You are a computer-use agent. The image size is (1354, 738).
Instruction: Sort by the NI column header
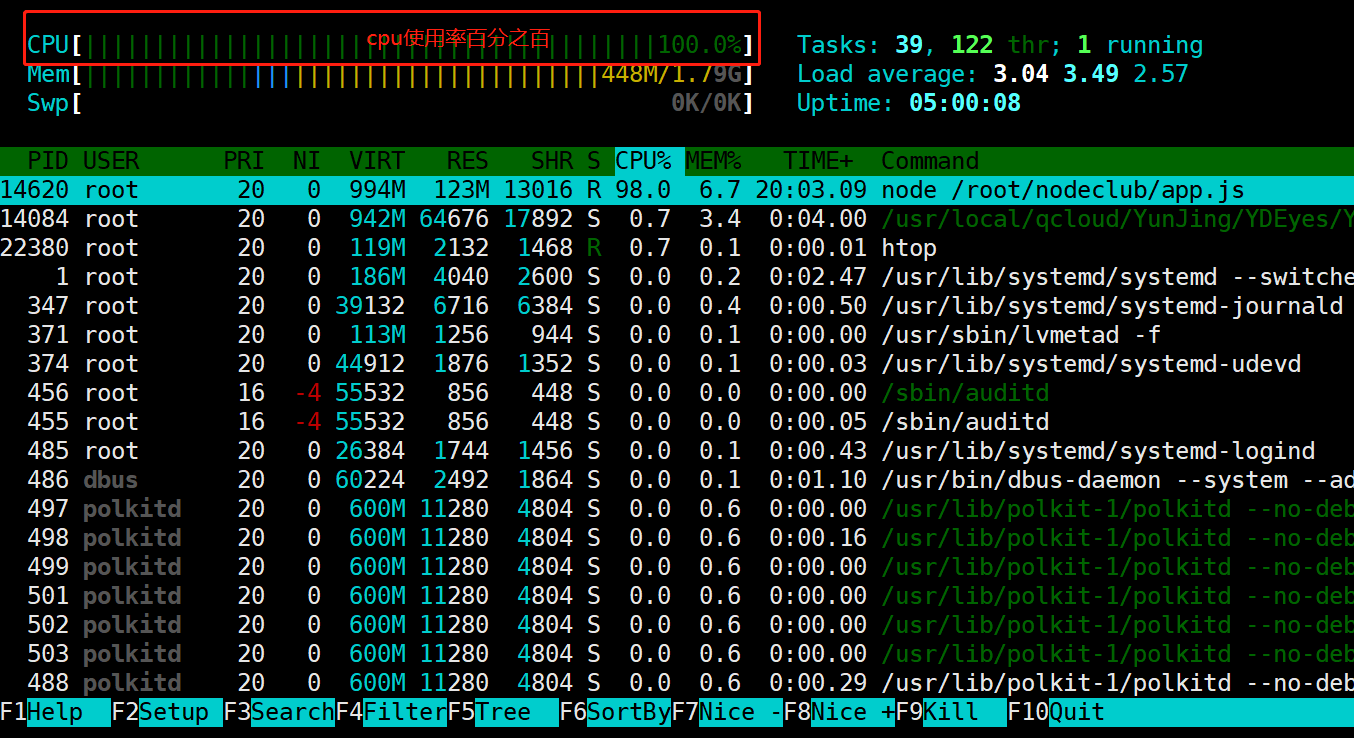307,161
